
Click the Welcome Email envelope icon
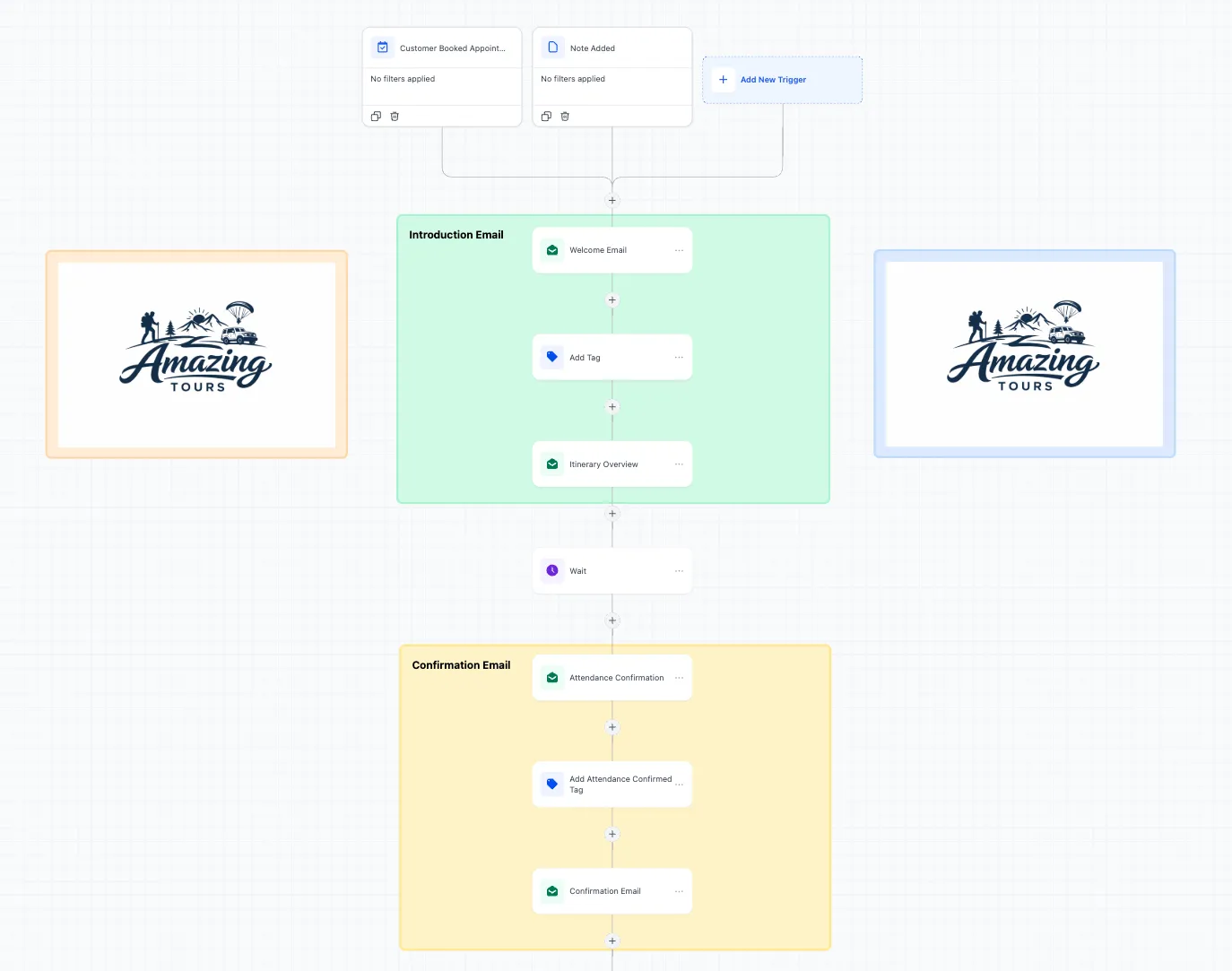click(x=552, y=250)
